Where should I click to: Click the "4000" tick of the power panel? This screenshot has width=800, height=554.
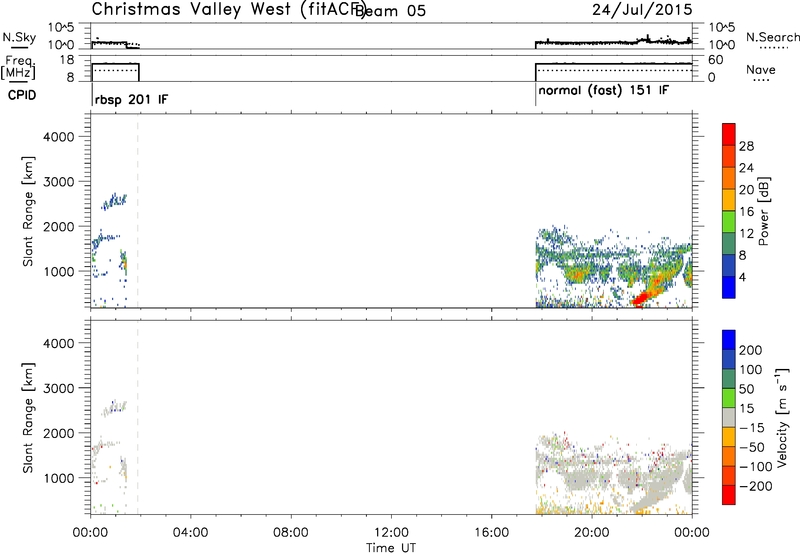[x=59, y=137]
